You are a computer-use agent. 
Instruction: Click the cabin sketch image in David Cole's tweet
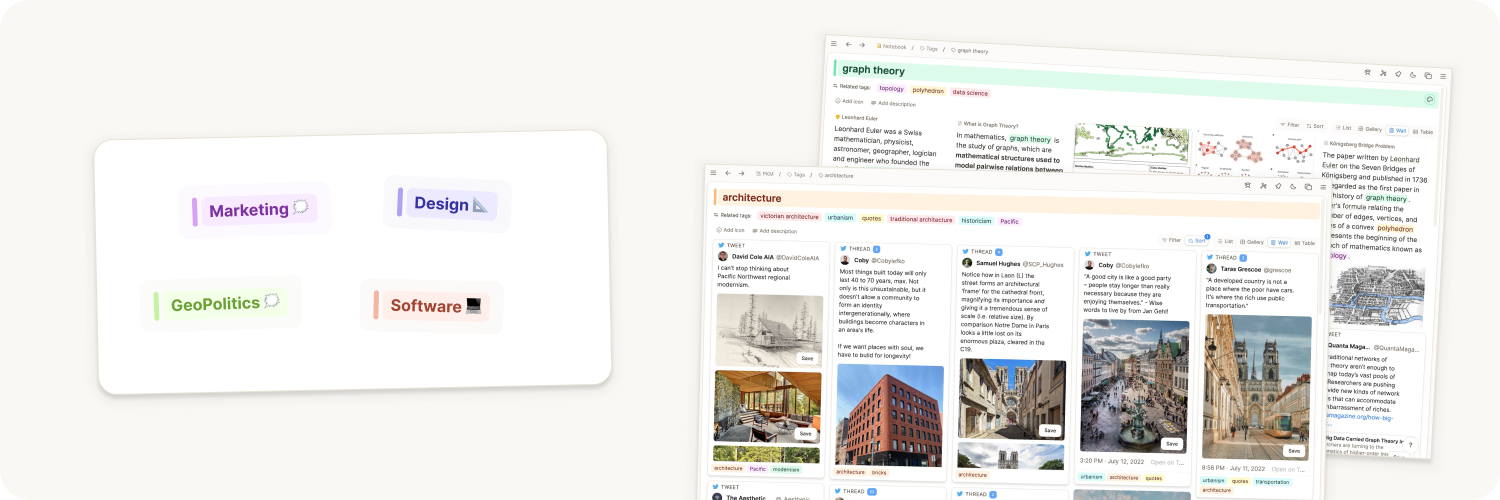[x=767, y=329]
